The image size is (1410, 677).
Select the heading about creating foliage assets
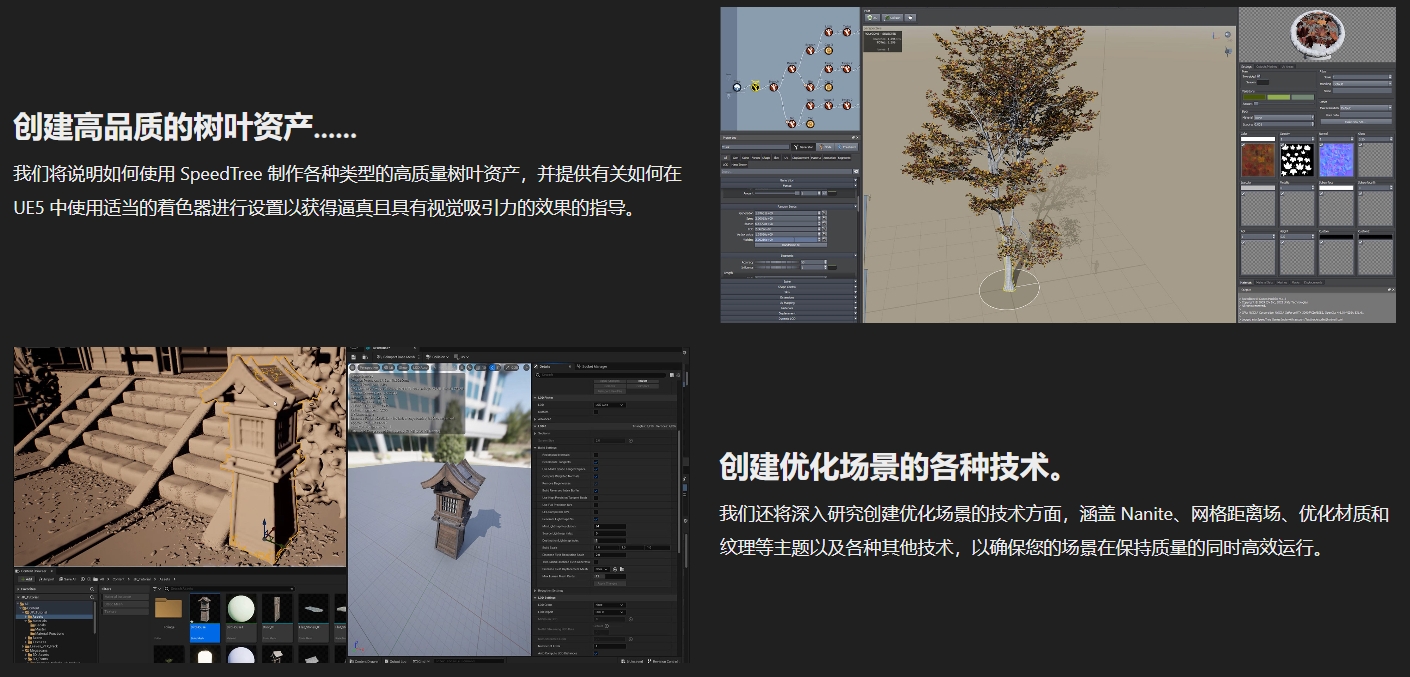(x=185, y=128)
